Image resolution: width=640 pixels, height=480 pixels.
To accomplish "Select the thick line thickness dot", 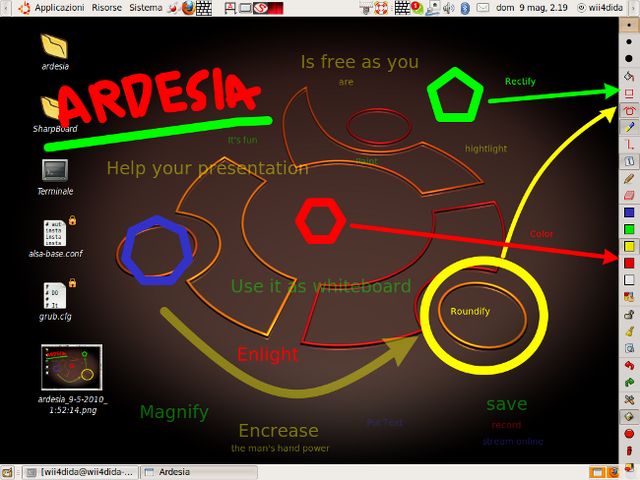I will (x=629, y=59).
